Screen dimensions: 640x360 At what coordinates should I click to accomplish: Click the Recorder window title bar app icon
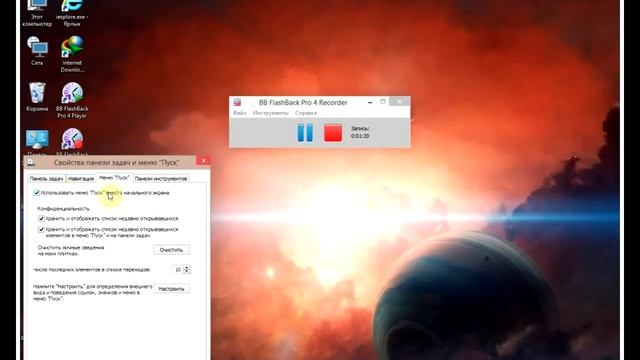point(237,102)
